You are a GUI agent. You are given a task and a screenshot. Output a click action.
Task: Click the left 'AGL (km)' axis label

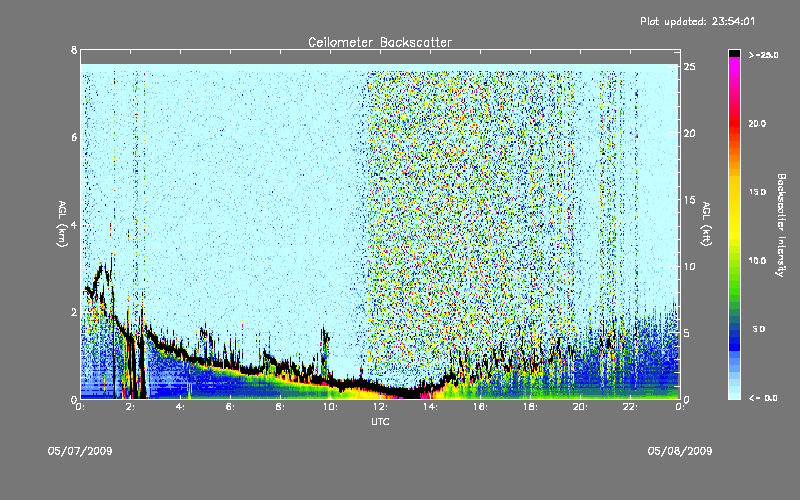(62, 224)
